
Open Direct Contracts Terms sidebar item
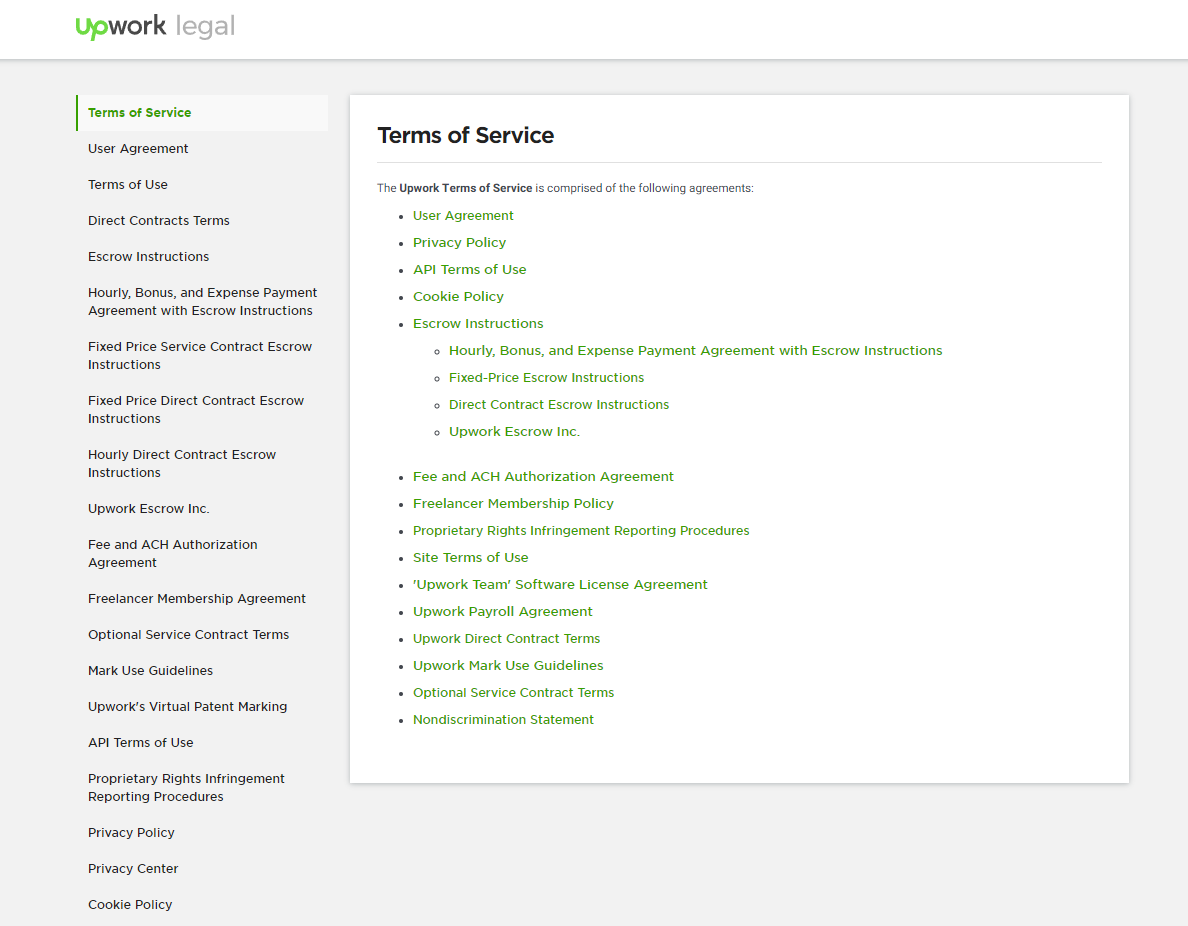[158, 221]
